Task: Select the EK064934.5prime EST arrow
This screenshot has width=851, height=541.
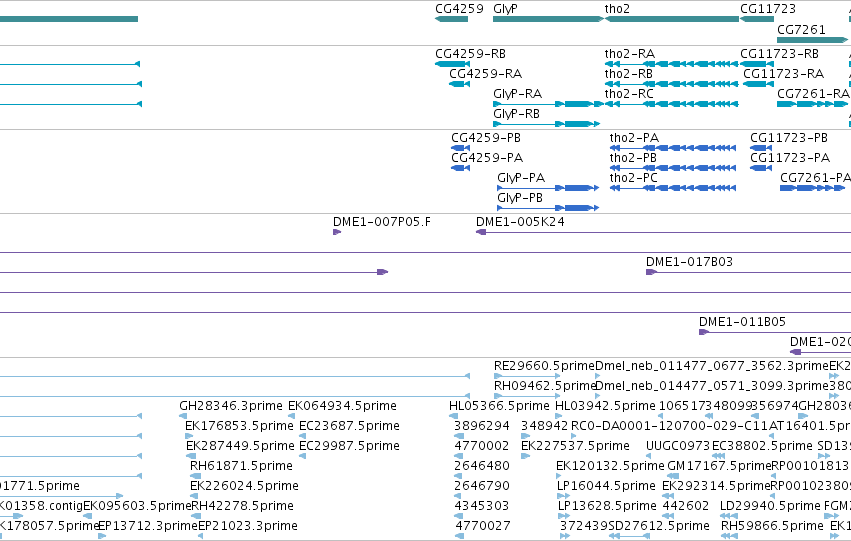Action: click(291, 416)
